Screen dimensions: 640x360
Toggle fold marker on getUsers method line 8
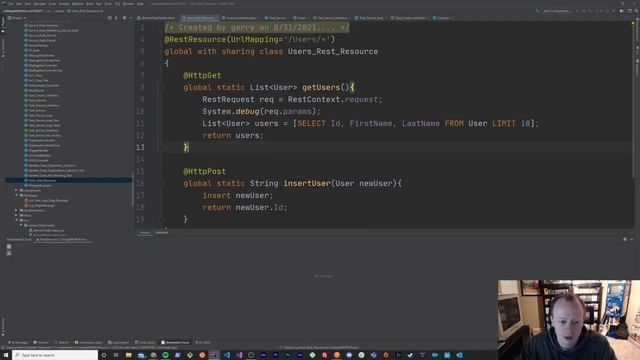pos(161,87)
